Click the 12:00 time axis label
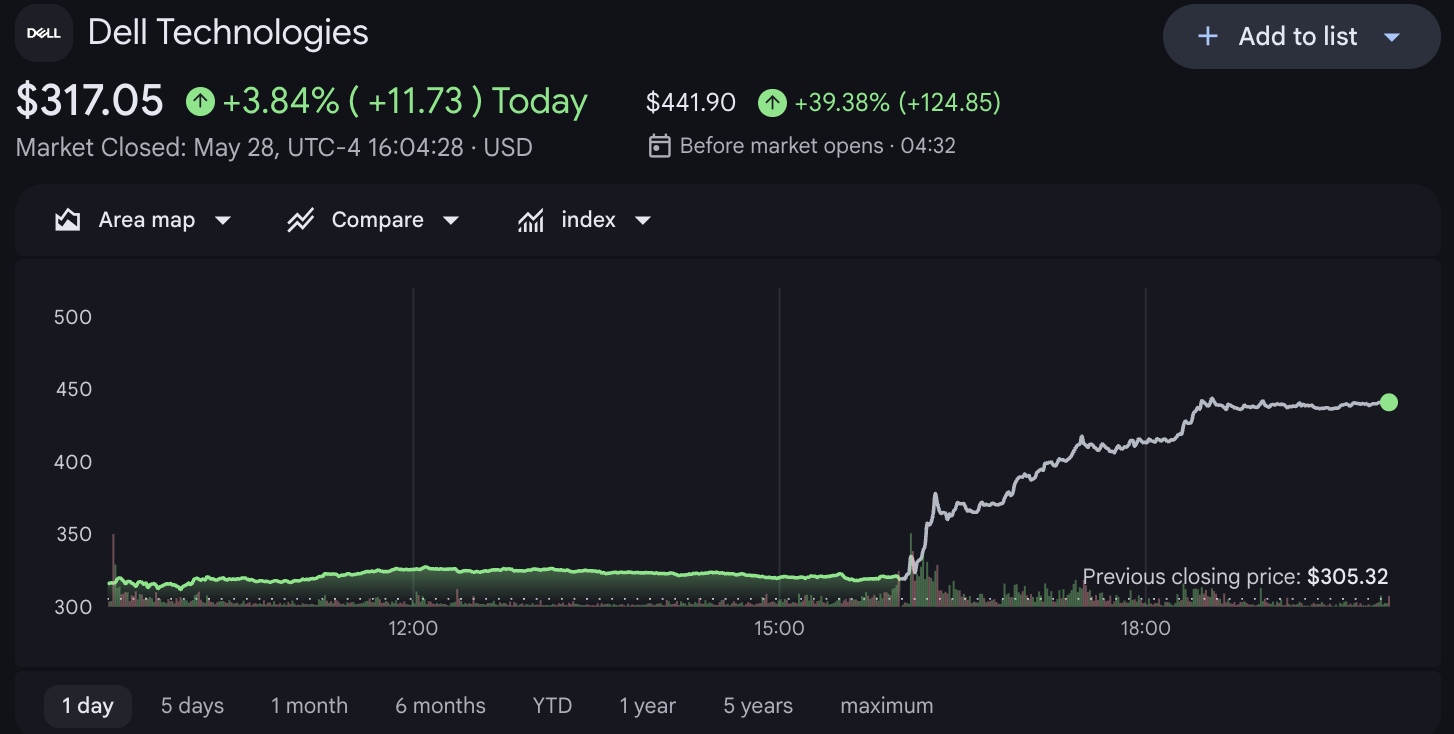The height and width of the screenshot is (734, 1454). [413, 629]
